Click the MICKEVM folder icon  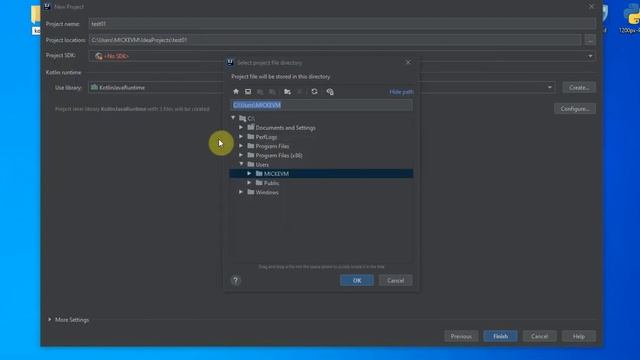tap(259, 173)
